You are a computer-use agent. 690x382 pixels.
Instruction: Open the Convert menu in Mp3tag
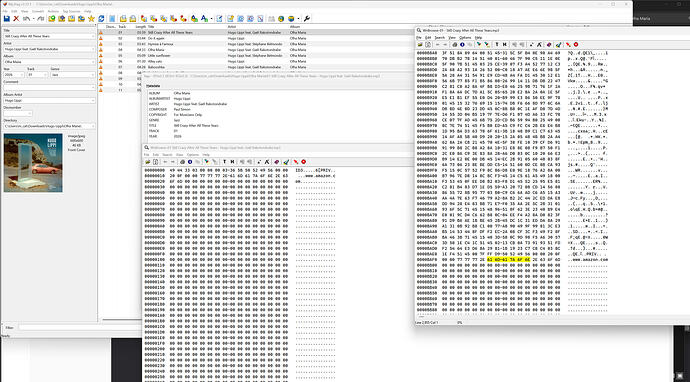[38, 11]
